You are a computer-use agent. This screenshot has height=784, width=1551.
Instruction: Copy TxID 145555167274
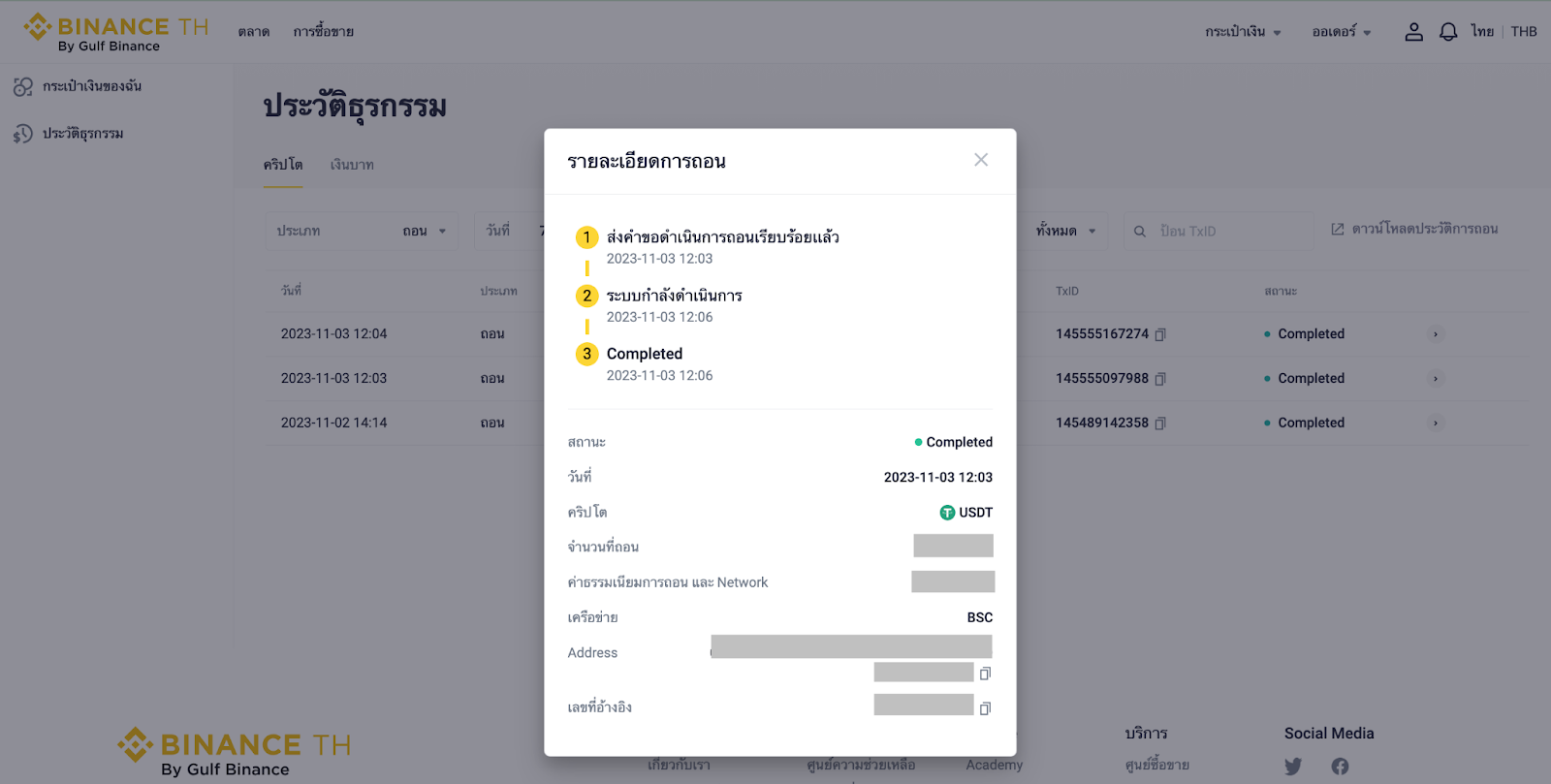pos(1160,334)
